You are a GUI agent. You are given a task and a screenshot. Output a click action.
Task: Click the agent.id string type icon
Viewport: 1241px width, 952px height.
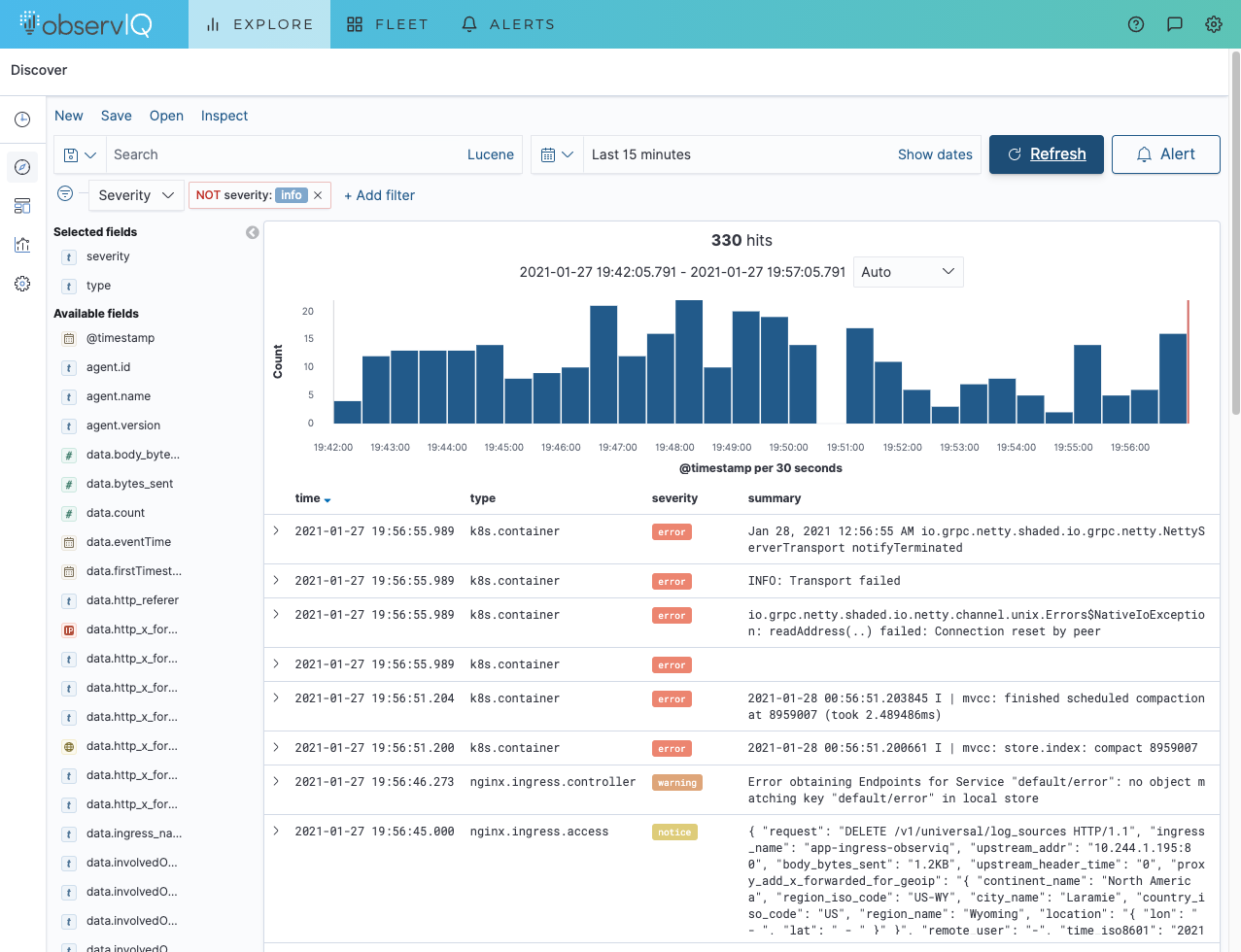click(69, 367)
